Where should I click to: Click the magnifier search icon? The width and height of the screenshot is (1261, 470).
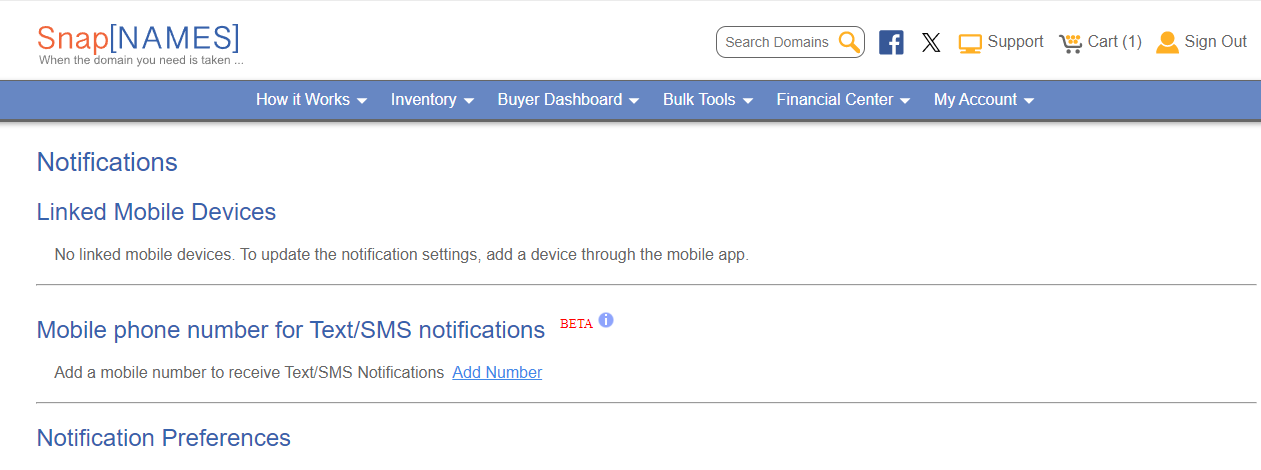coord(848,42)
